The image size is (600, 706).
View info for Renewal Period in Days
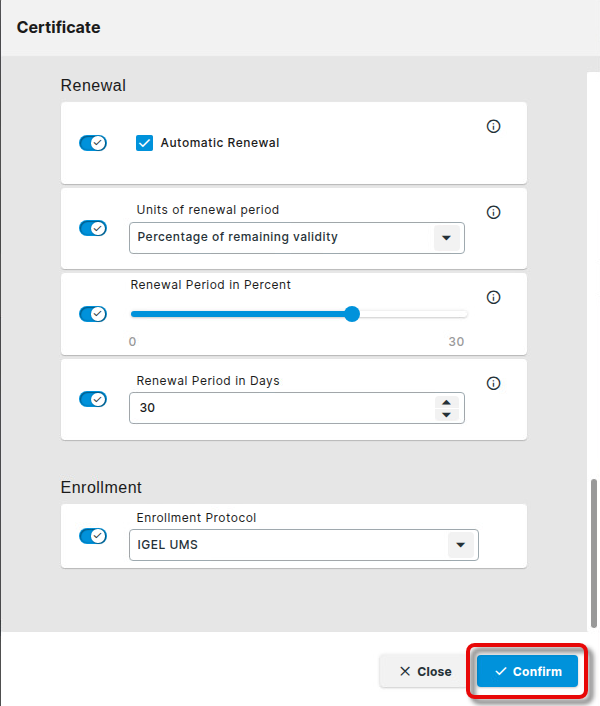[x=493, y=383]
